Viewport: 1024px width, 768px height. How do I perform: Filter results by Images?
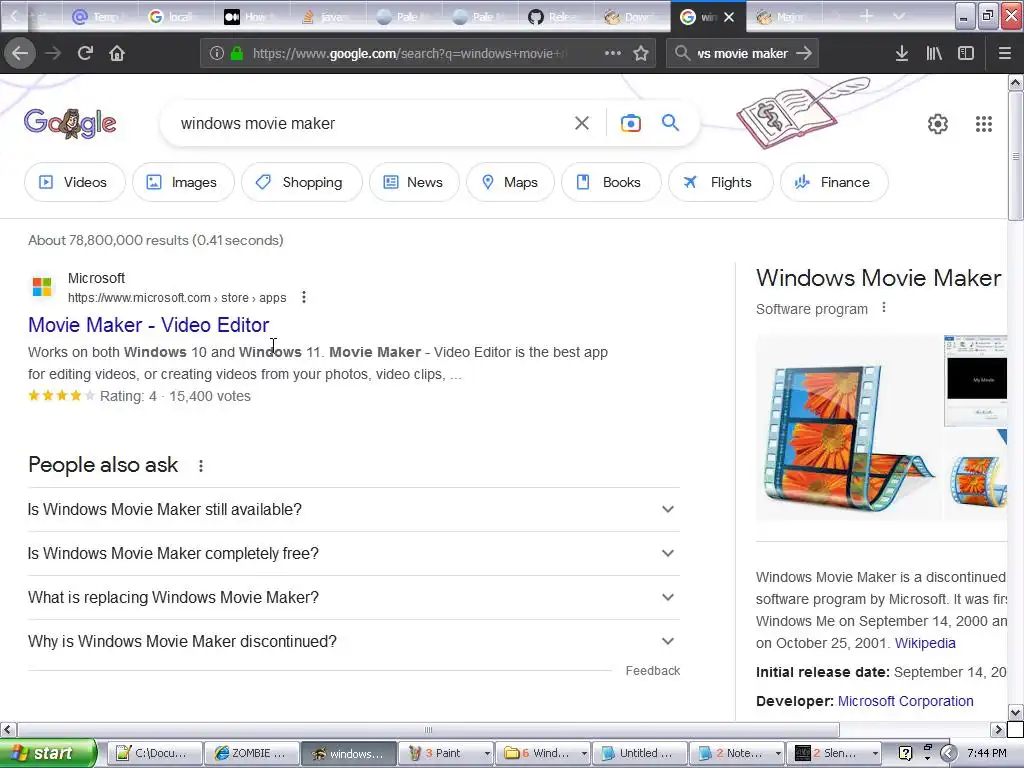coord(183,182)
